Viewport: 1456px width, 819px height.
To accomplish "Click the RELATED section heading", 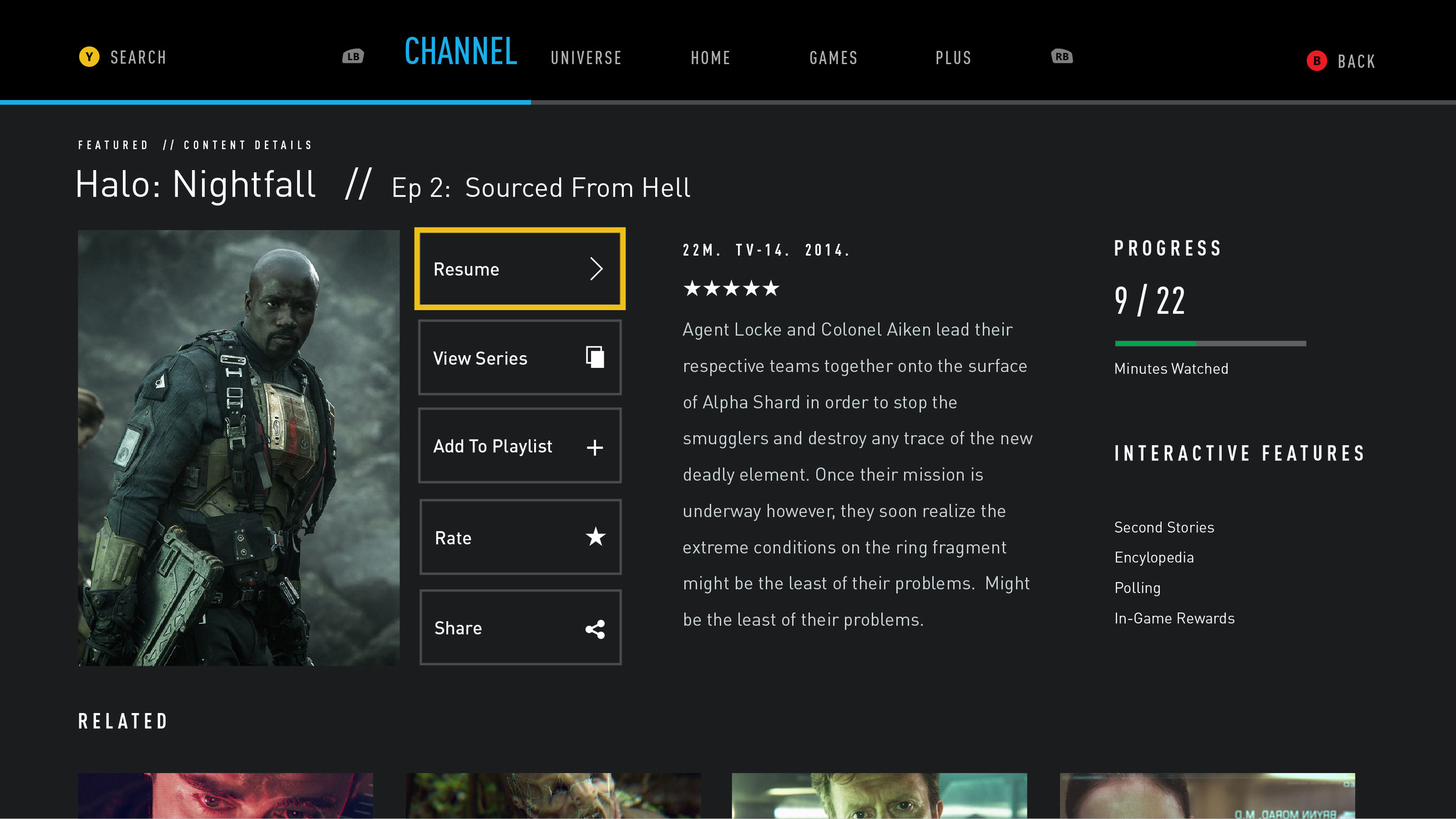I will 123,721.
